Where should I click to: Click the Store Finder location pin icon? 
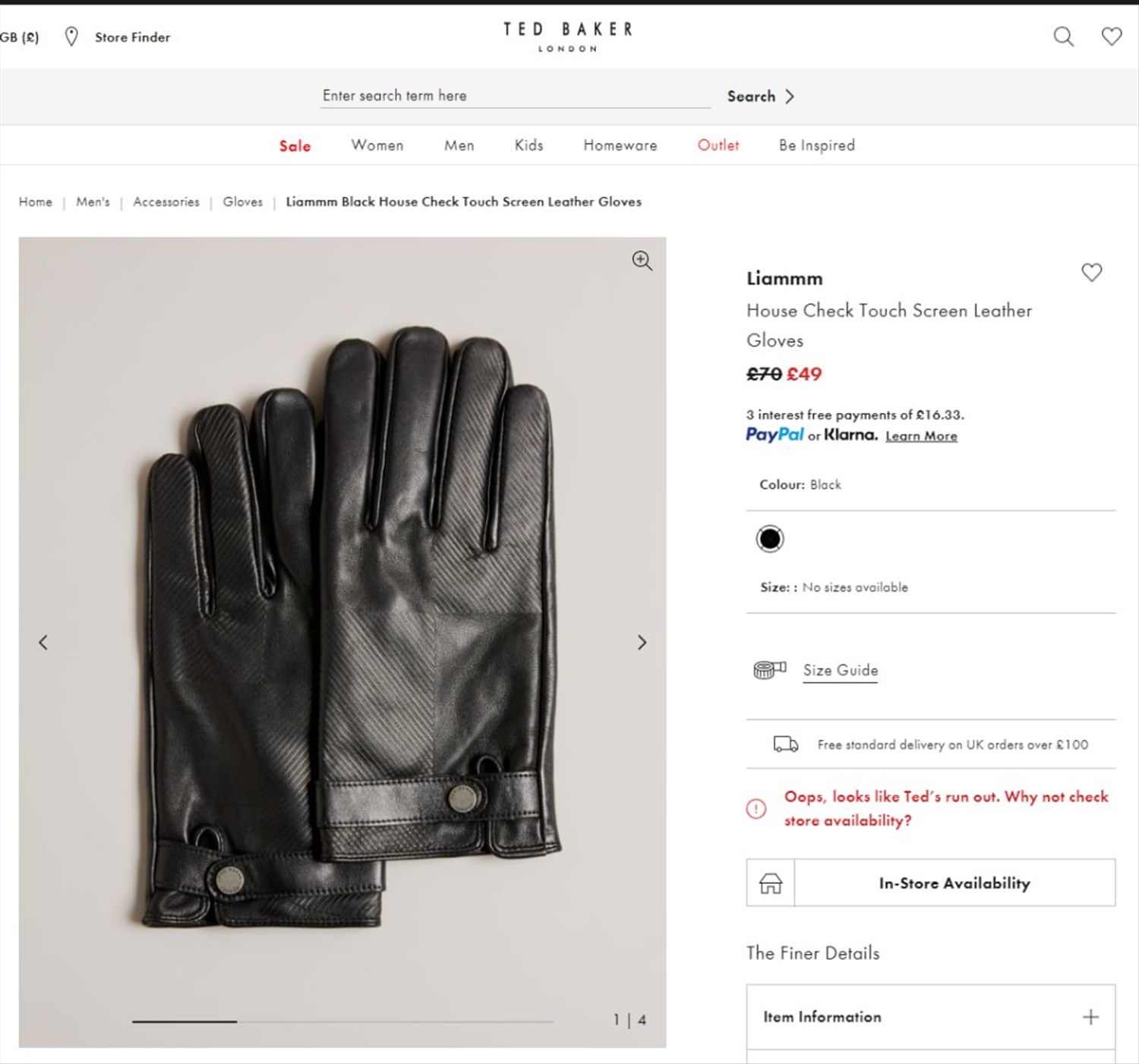pyautogui.click(x=71, y=36)
